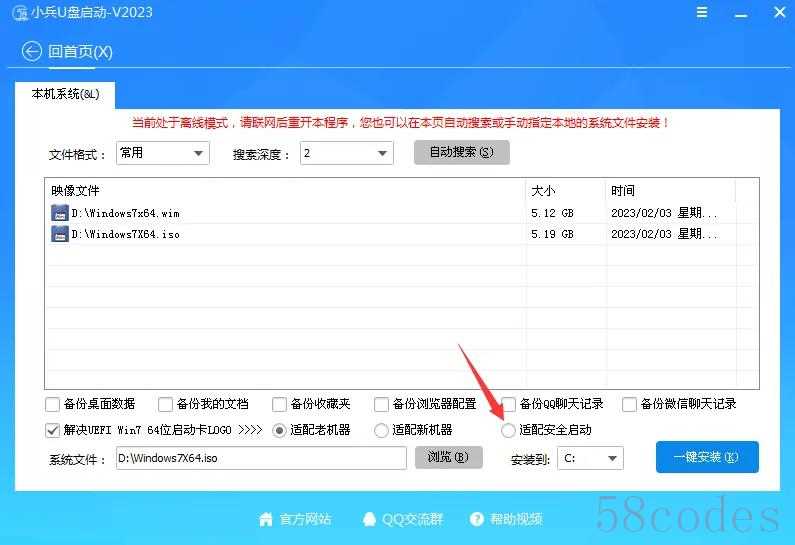Open the 搜索深度 dropdown
Viewport: 795px width, 545px height.
click(x=347, y=153)
